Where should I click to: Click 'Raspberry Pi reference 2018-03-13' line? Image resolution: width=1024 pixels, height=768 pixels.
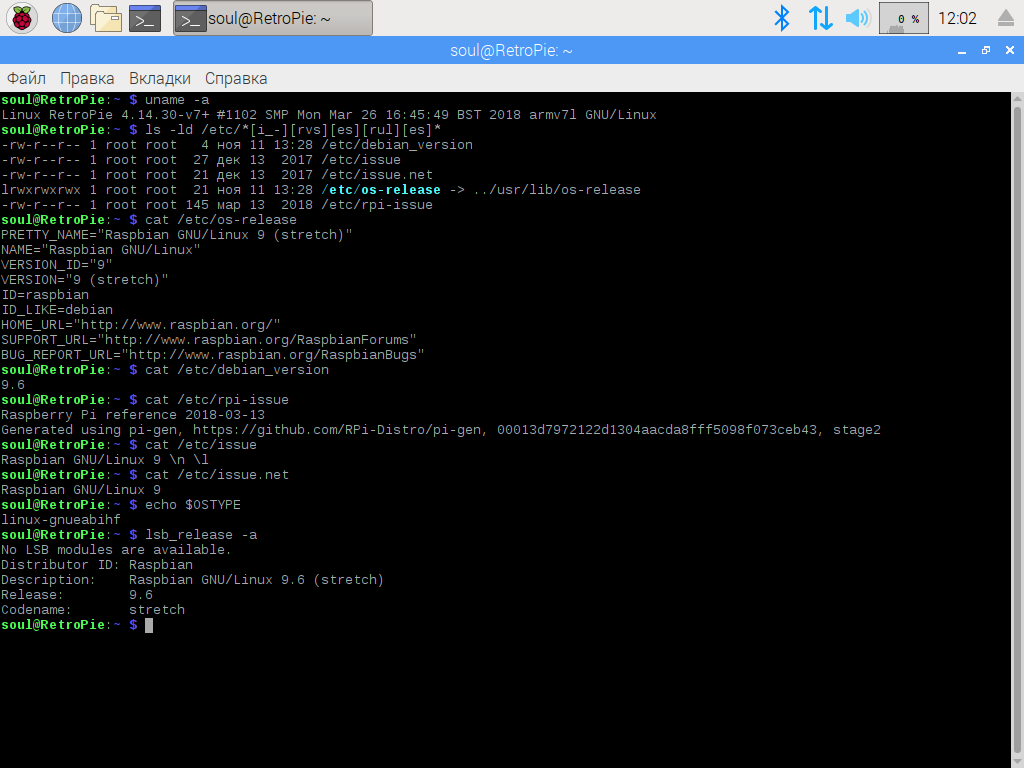pos(133,415)
